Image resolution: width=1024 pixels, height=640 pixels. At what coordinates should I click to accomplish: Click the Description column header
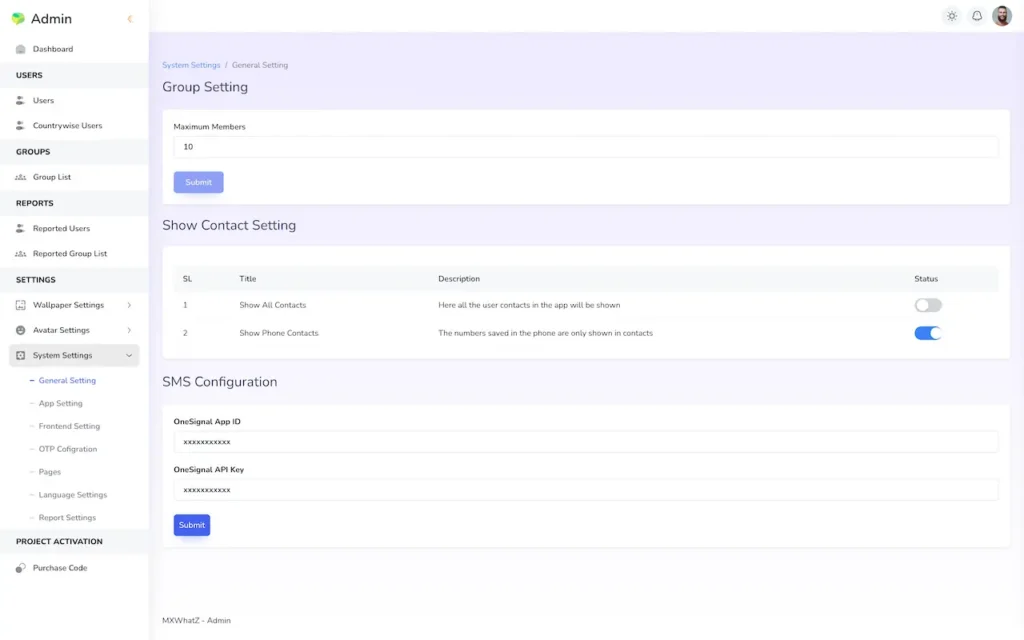(458, 279)
